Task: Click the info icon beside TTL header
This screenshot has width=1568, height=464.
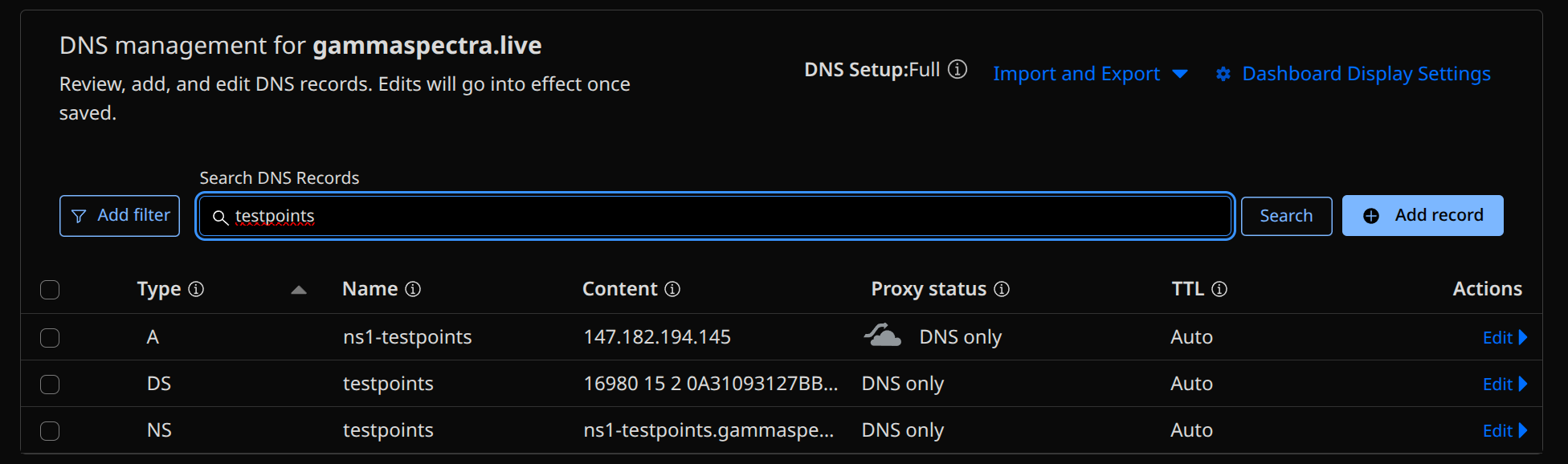Action: [x=1219, y=289]
